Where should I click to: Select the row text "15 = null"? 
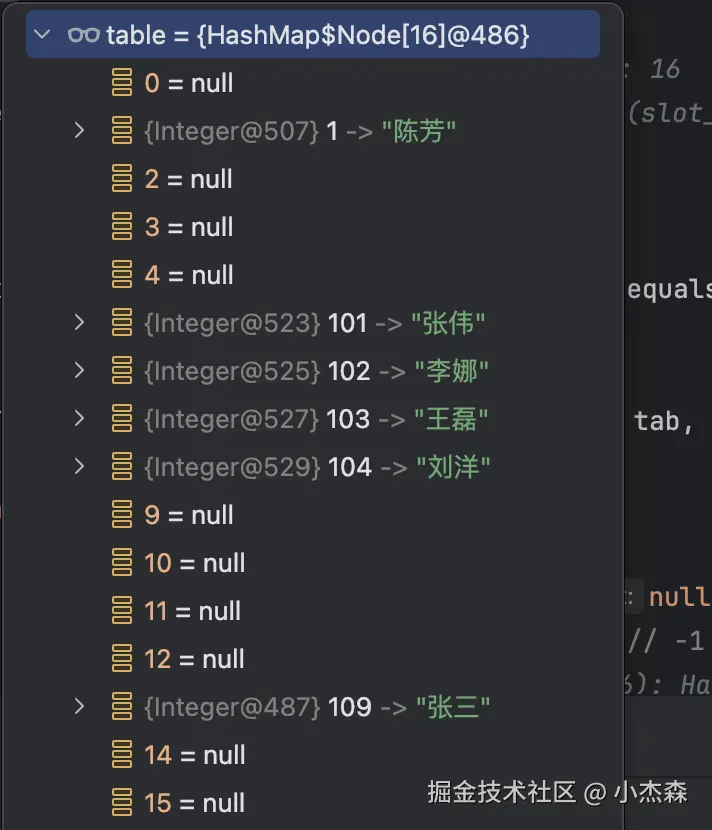tap(194, 803)
